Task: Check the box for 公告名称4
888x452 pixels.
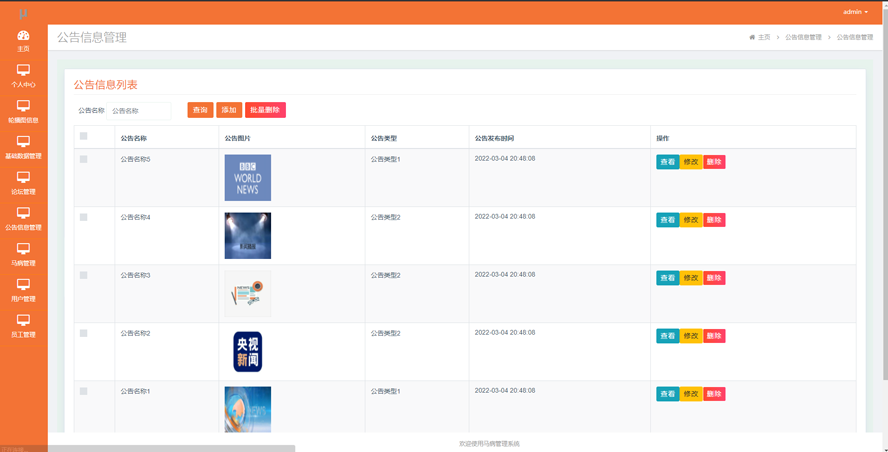Action: [83, 217]
